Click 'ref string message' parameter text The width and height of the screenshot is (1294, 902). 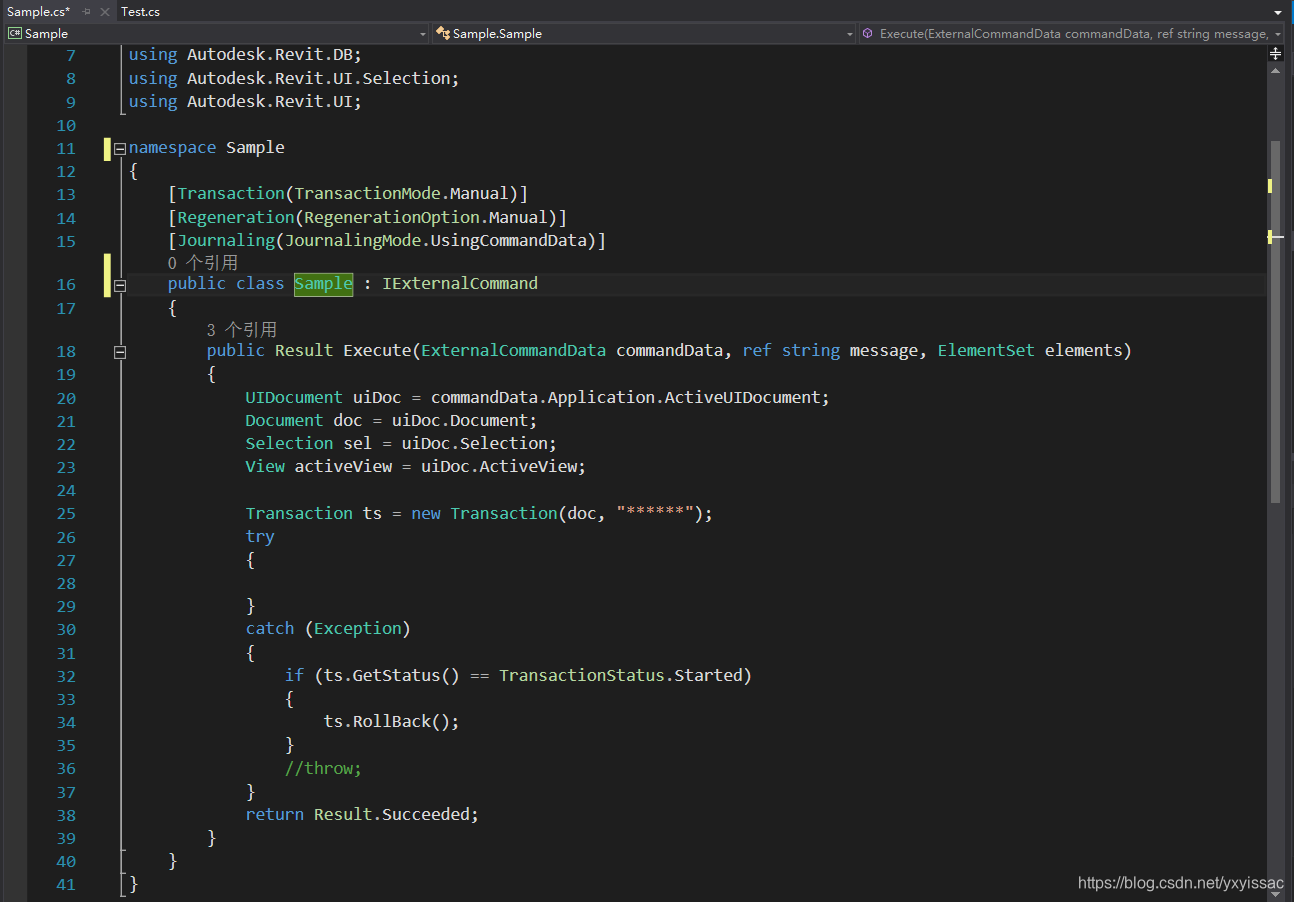(x=831, y=351)
